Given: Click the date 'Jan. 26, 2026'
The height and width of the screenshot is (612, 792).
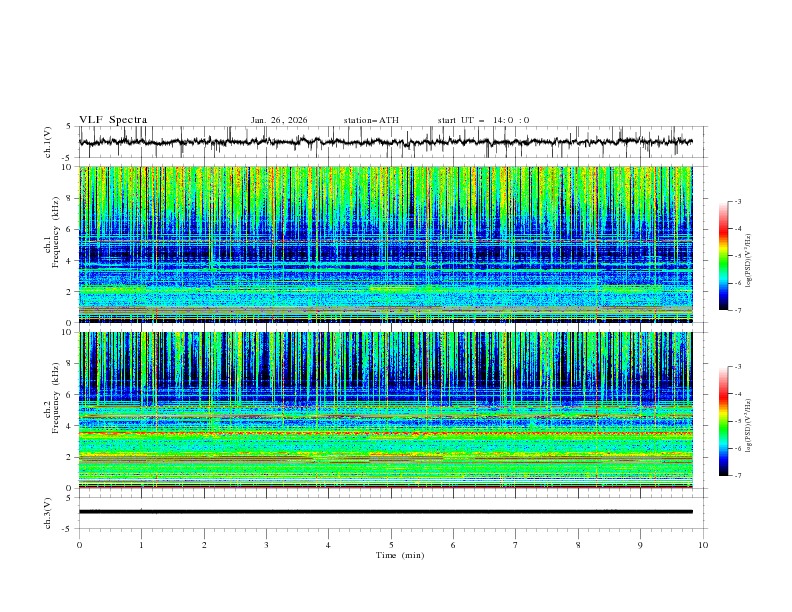Looking at the screenshot, I should [279, 120].
